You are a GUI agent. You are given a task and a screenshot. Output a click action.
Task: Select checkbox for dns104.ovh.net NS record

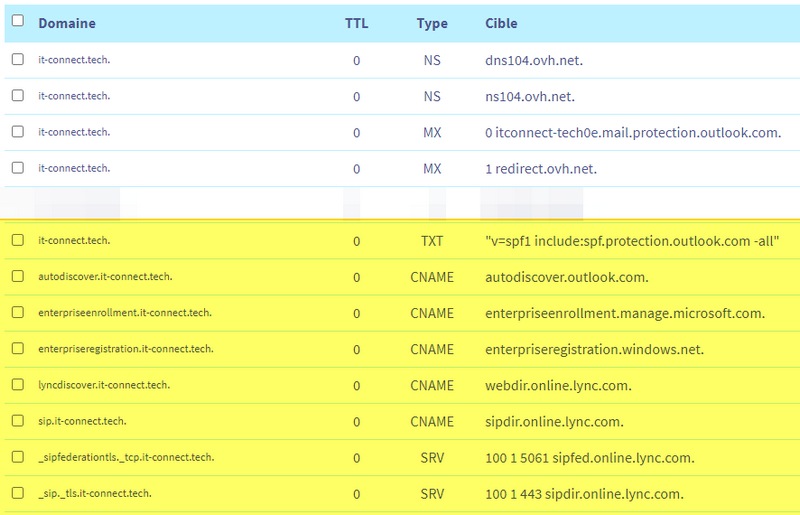(17, 60)
